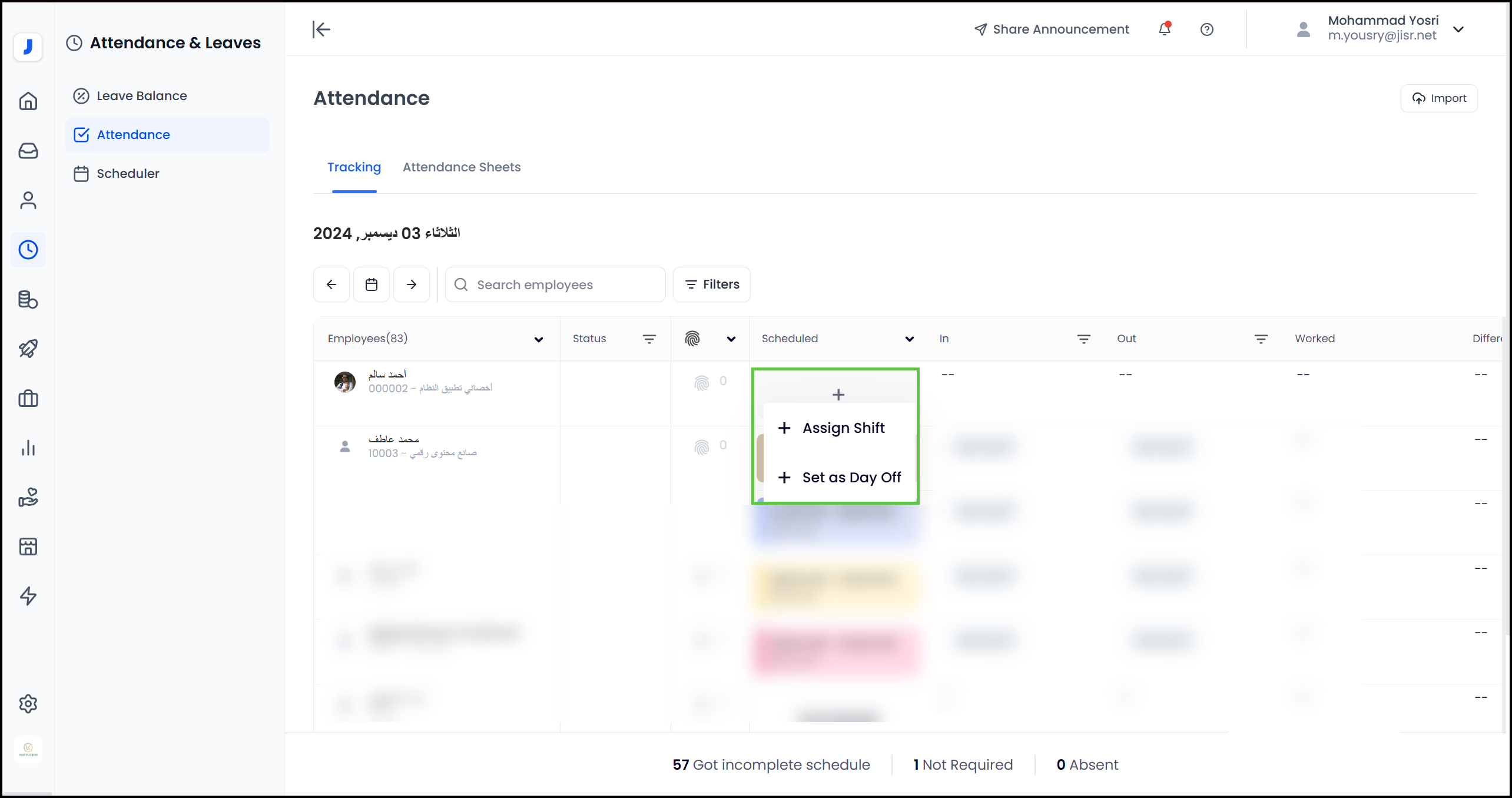Filter the Status column
1512x798 pixels.
(x=649, y=339)
